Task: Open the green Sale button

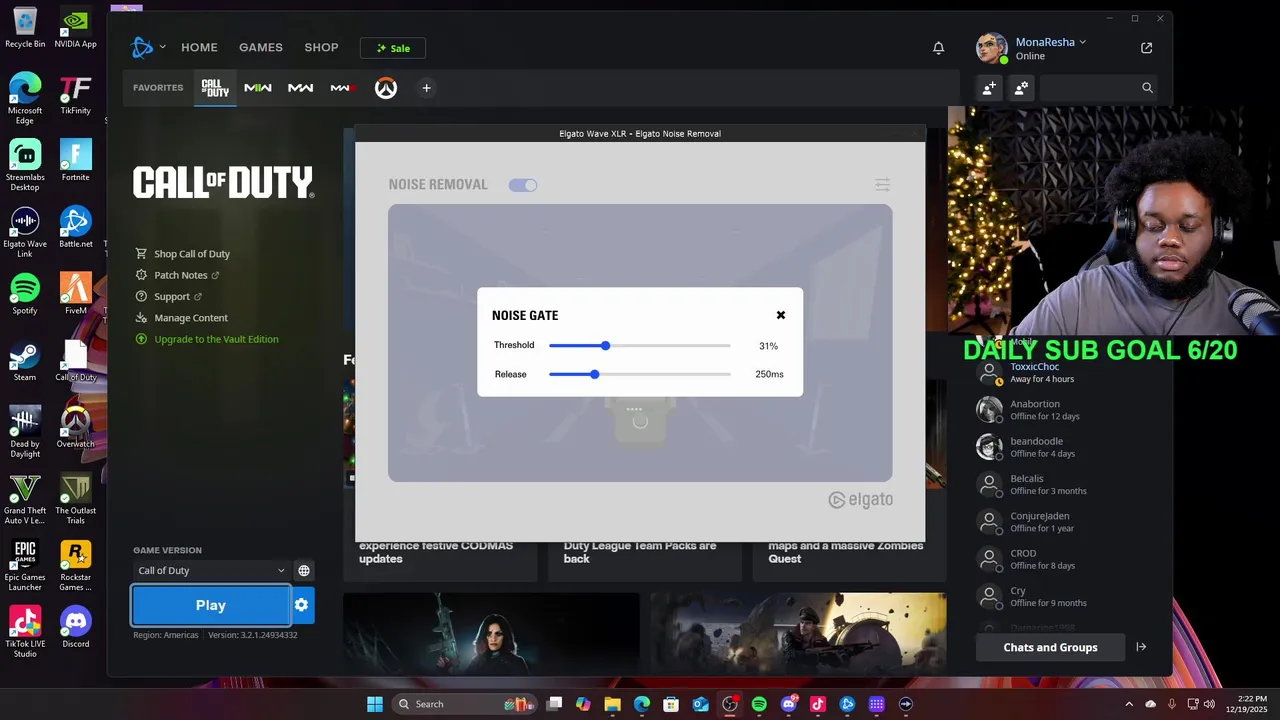Action: (393, 48)
